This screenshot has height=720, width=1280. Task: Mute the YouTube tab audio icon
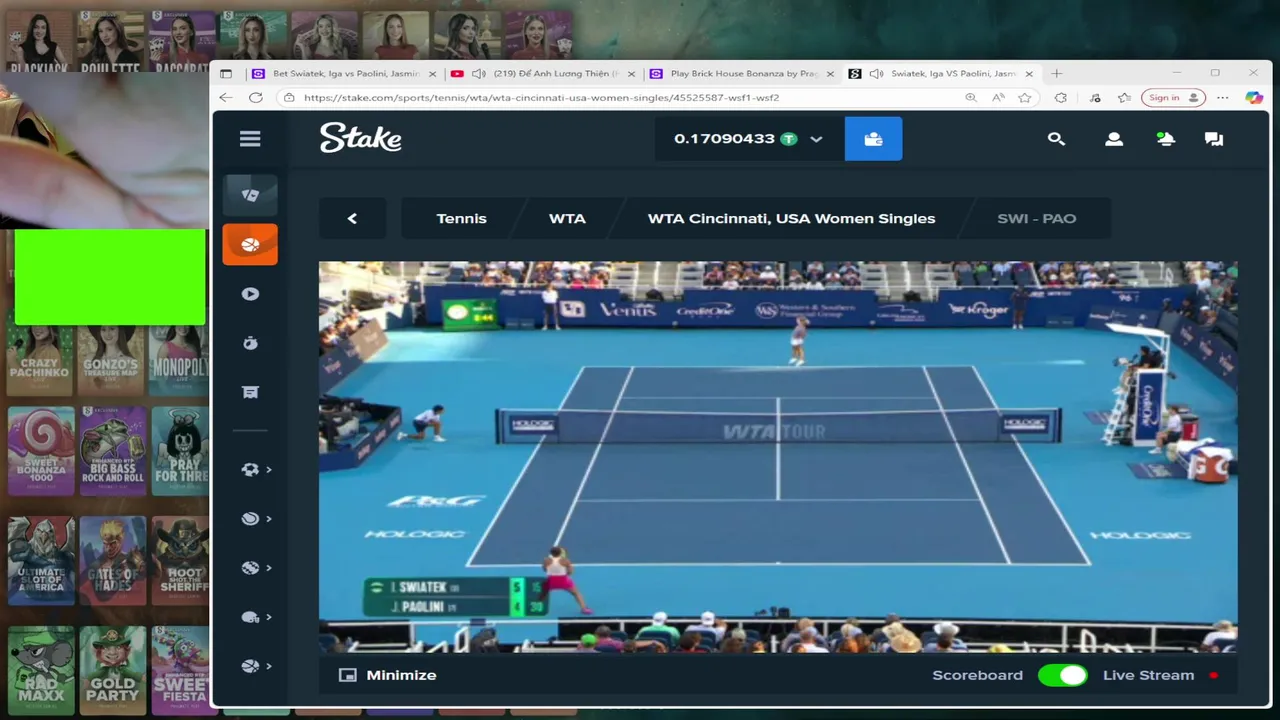coord(479,74)
